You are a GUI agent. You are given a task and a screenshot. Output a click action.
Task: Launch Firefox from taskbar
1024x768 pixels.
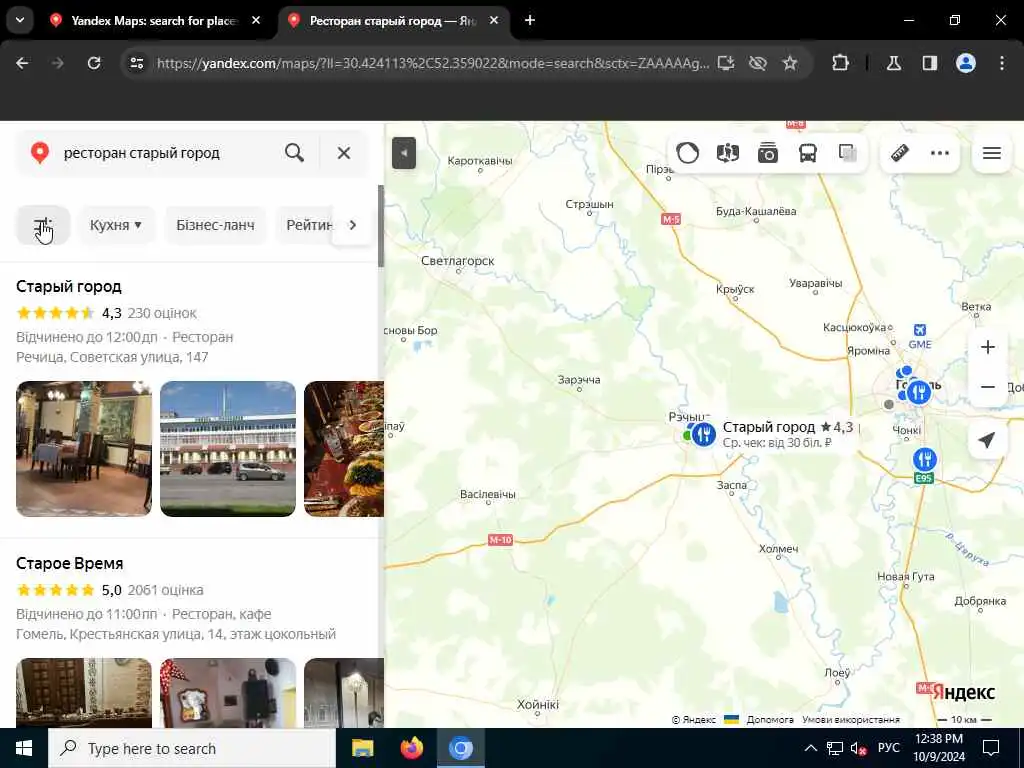[x=411, y=748]
